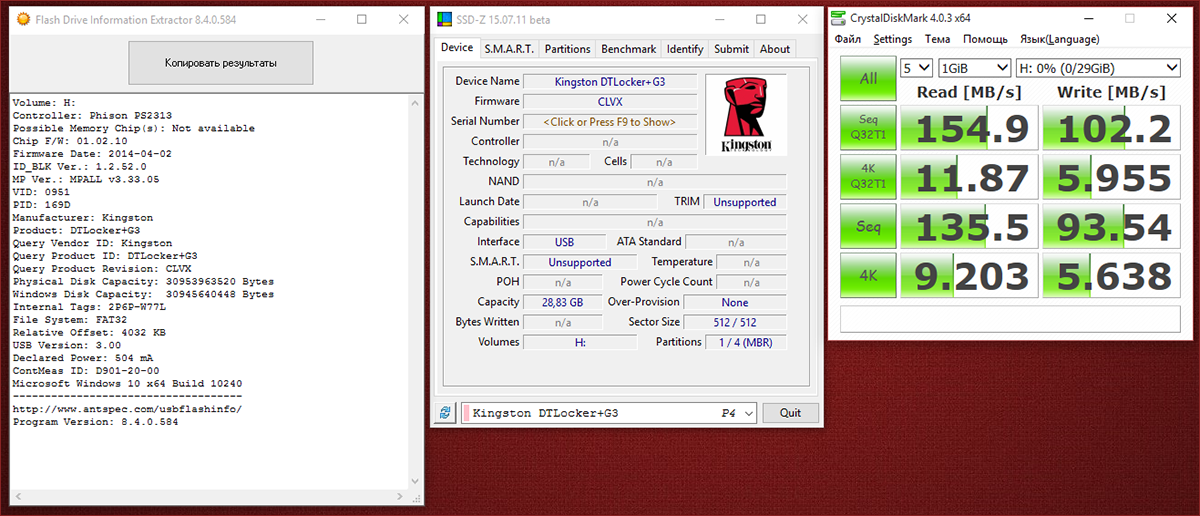The height and width of the screenshot is (516, 1200).
Task: Open the About tab in SSD-Z
Action: (775, 49)
